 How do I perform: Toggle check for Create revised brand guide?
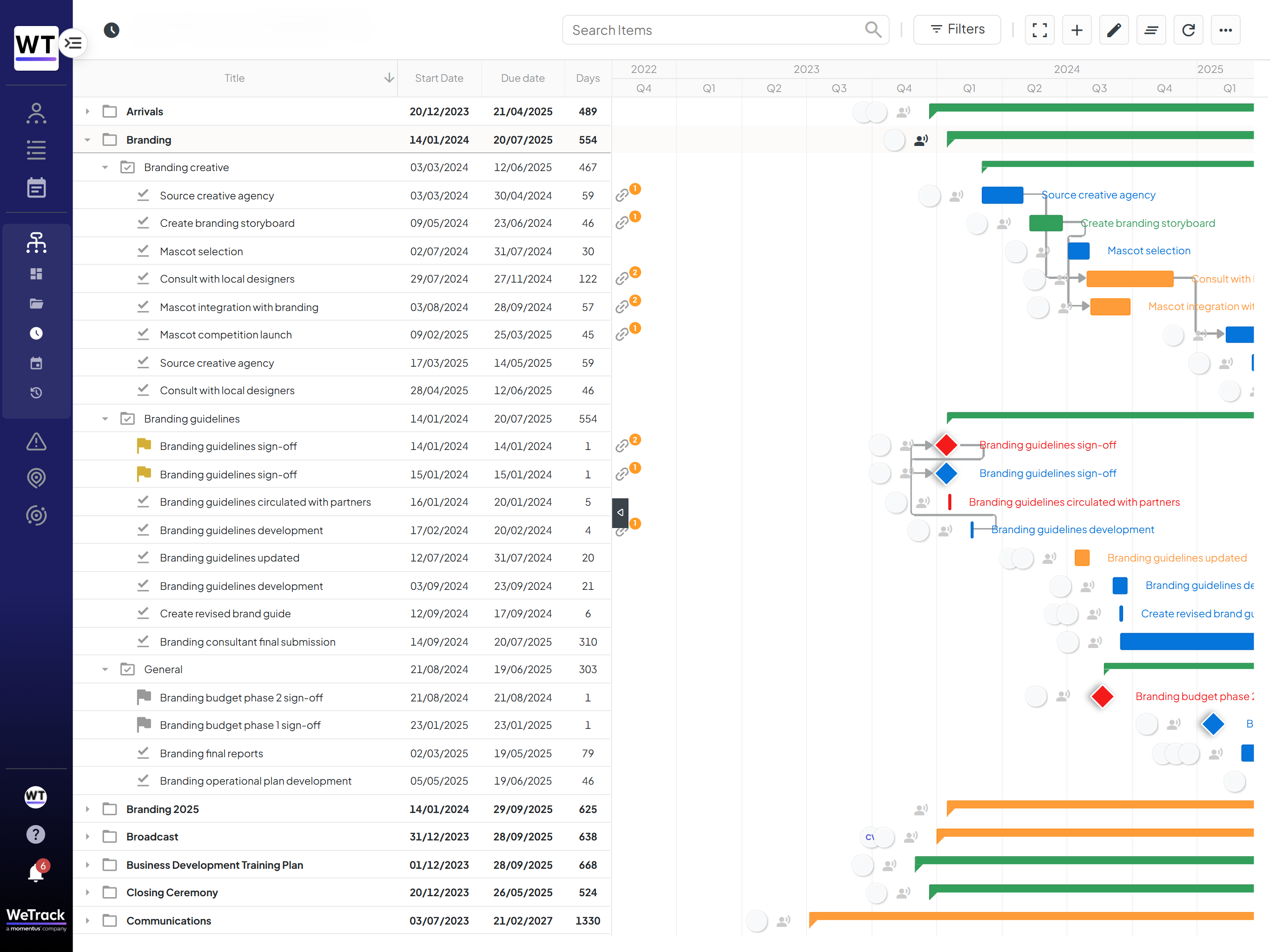[x=144, y=613]
